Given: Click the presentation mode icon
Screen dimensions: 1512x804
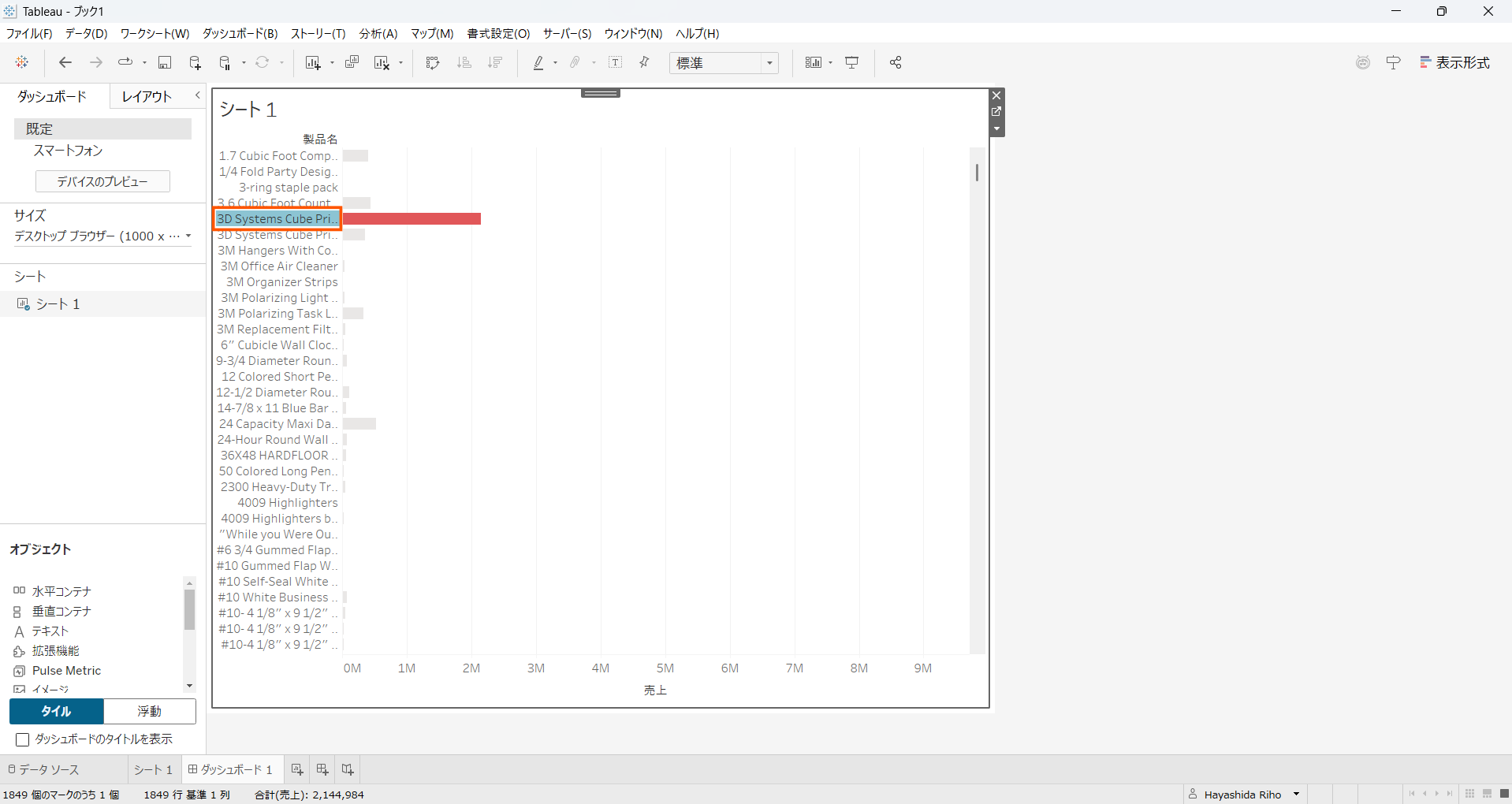Looking at the screenshot, I should pyautogui.click(x=852, y=63).
